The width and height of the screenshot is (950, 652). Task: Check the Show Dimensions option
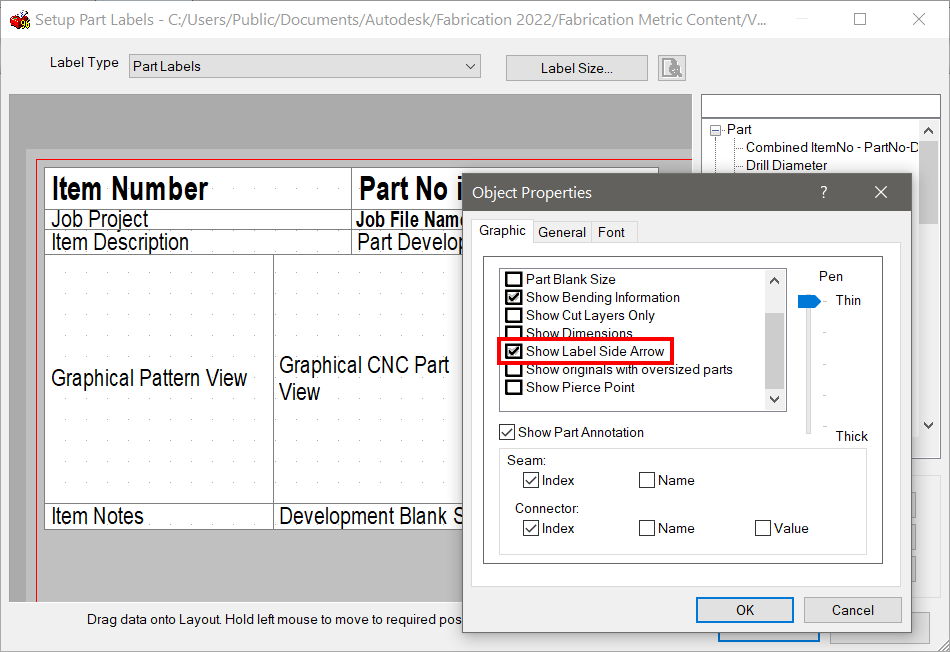coord(515,333)
